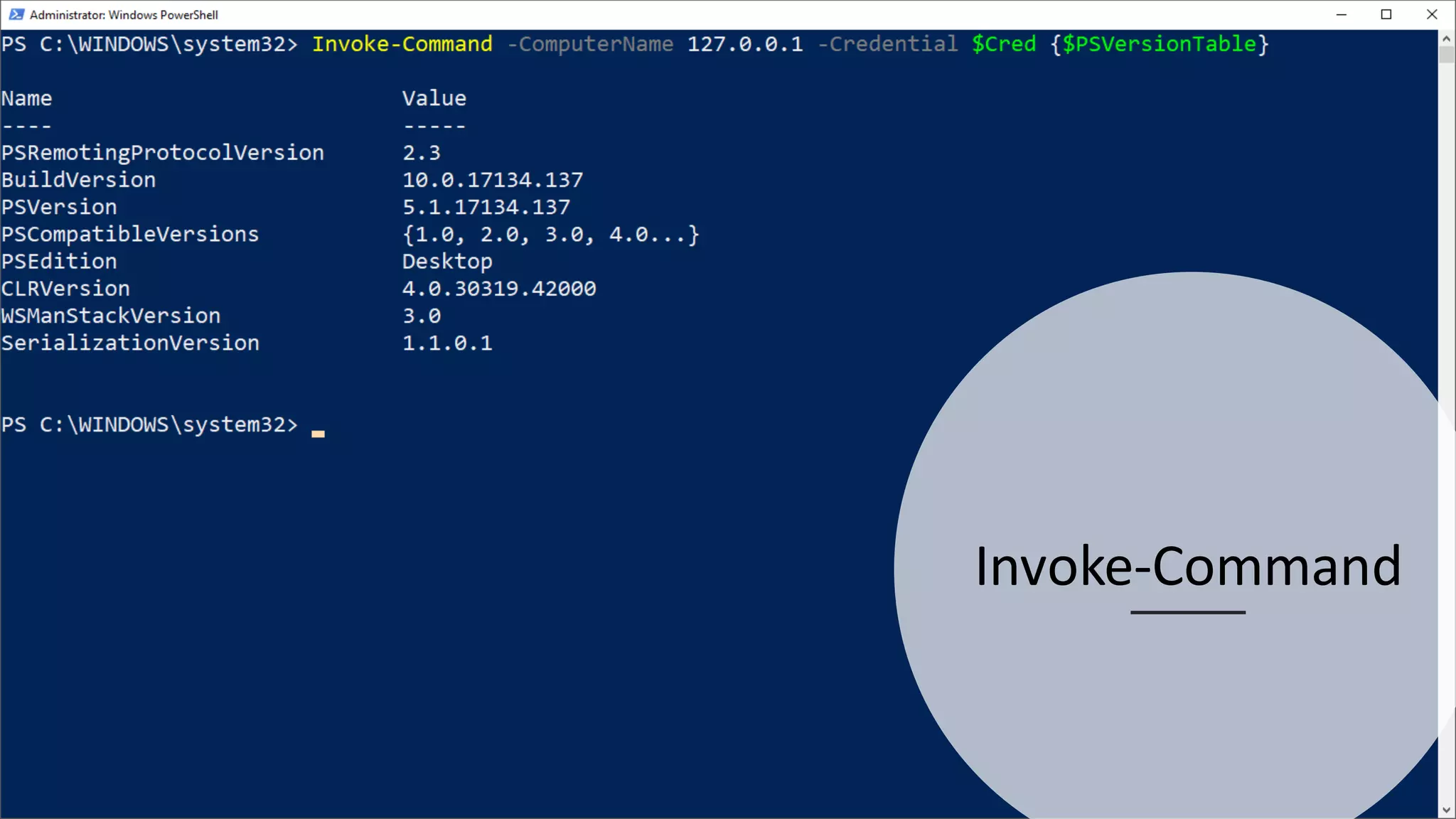Image resolution: width=1456 pixels, height=819 pixels.
Task: Close the Administrator PowerShell window
Action: (1432, 14)
